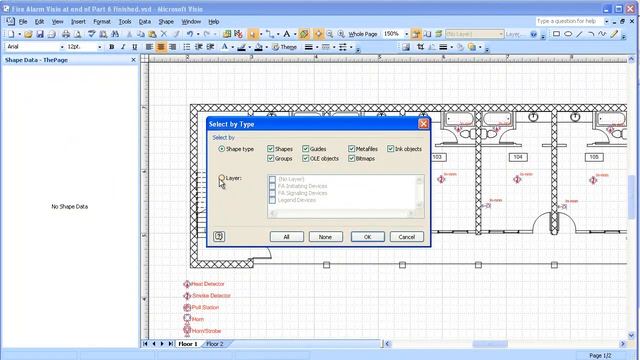Uncheck the Bitmaps checkbox
Image resolution: width=640 pixels, height=360 pixels.
pyautogui.click(x=351, y=158)
